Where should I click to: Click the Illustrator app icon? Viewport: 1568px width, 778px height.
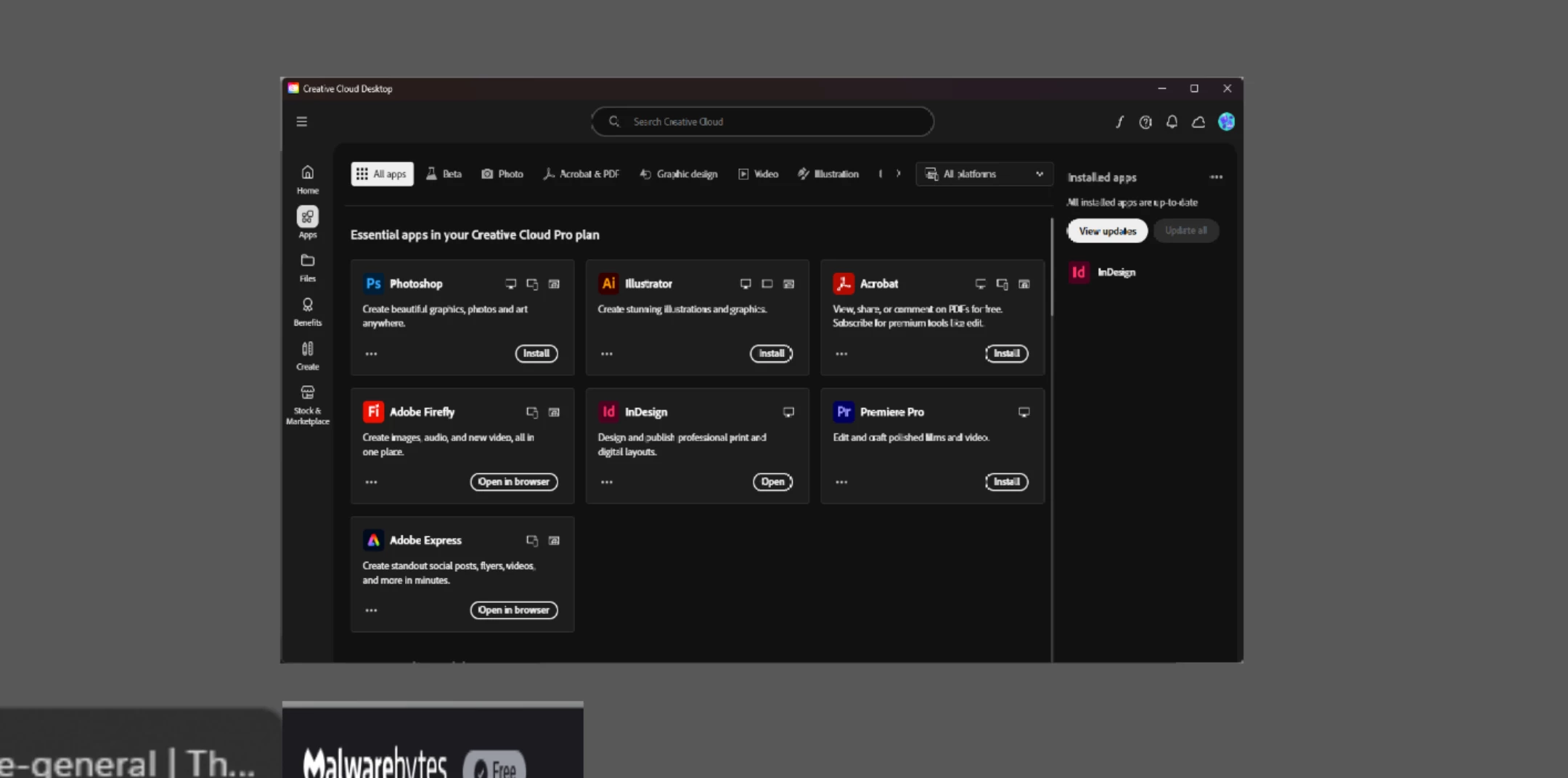(608, 284)
